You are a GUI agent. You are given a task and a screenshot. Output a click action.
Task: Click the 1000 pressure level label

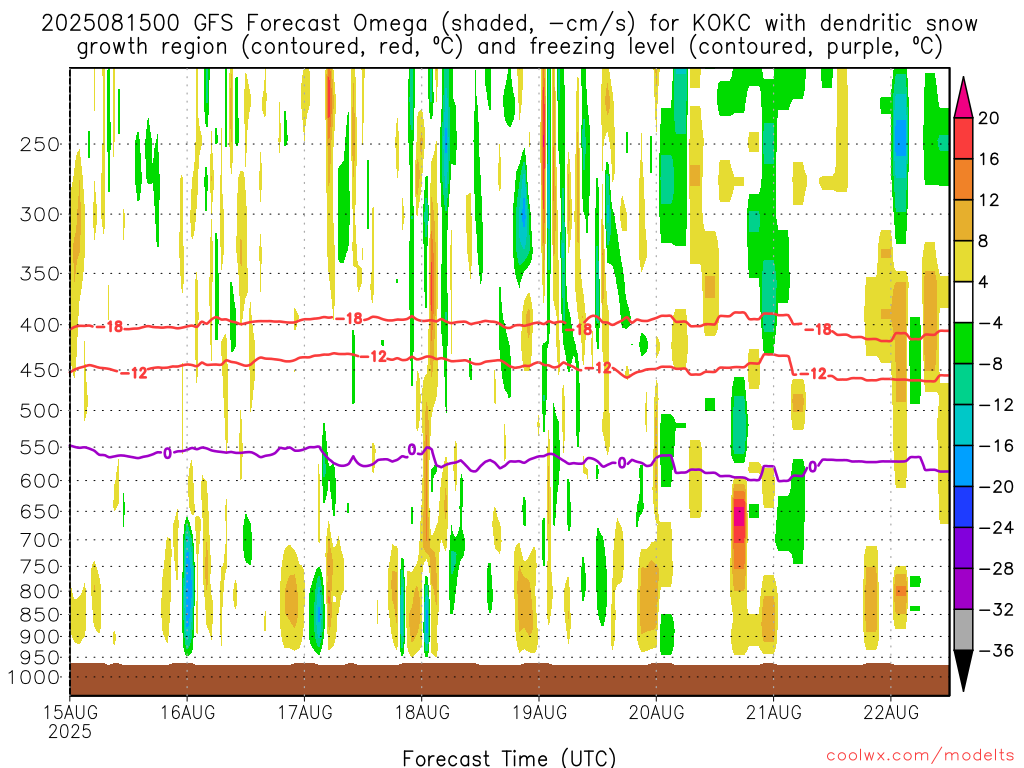(x=34, y=678)
